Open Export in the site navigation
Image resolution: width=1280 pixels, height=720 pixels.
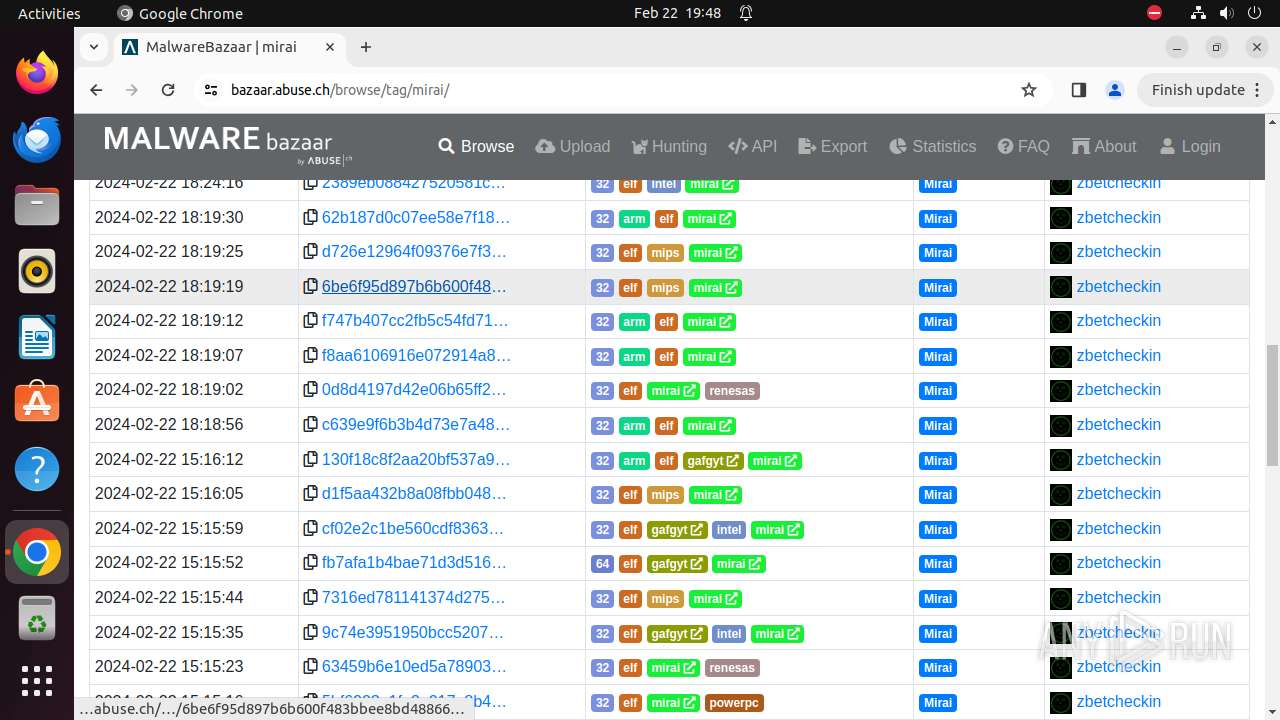tap(833, 146)
